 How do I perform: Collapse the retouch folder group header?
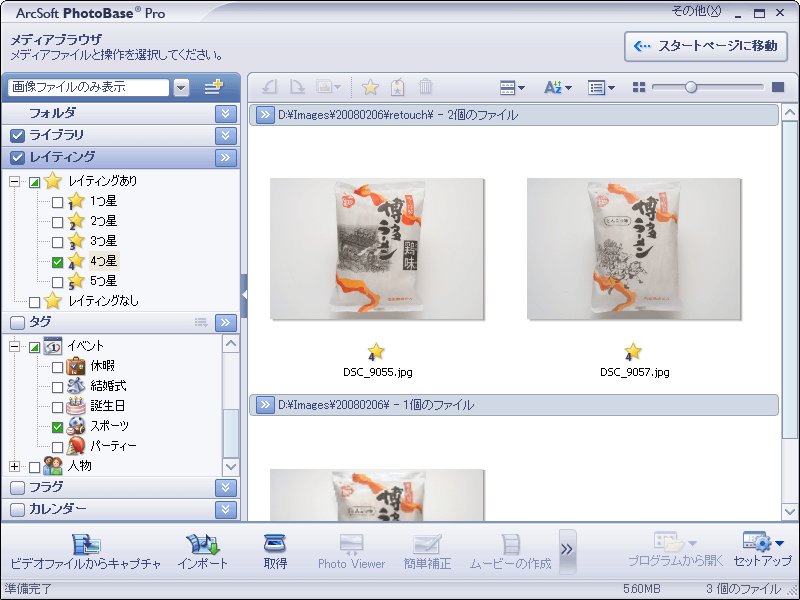(265, 115)
